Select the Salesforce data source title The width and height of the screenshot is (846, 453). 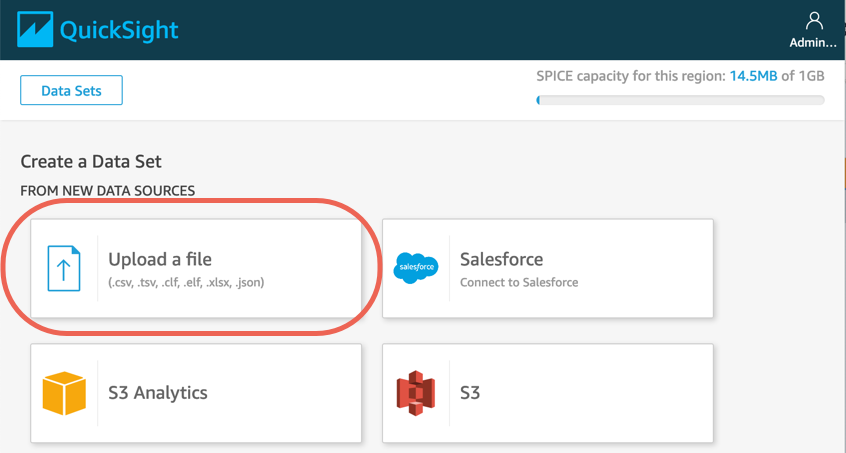click(x=501, y=259)
